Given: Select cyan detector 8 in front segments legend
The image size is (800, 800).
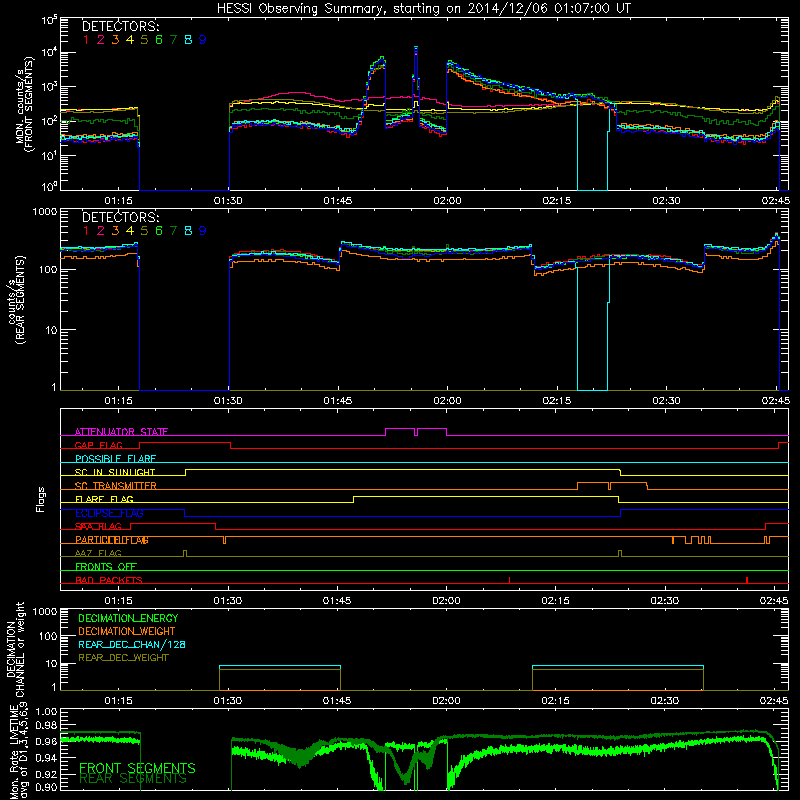Looking at the screenshot, I should click(188, 40).
